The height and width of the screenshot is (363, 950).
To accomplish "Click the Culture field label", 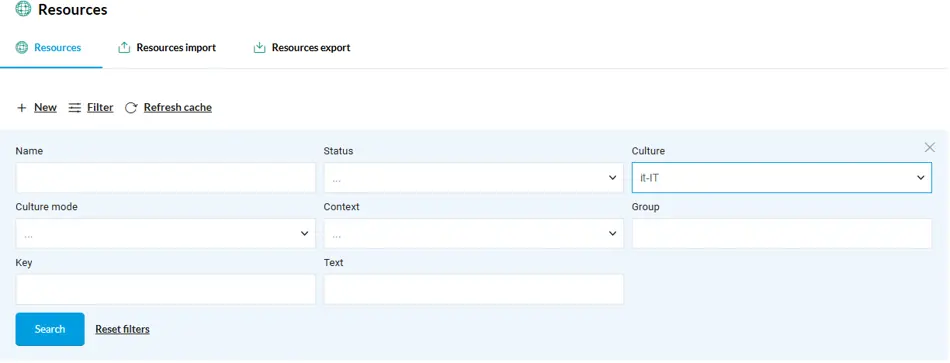I will (648, 151).
